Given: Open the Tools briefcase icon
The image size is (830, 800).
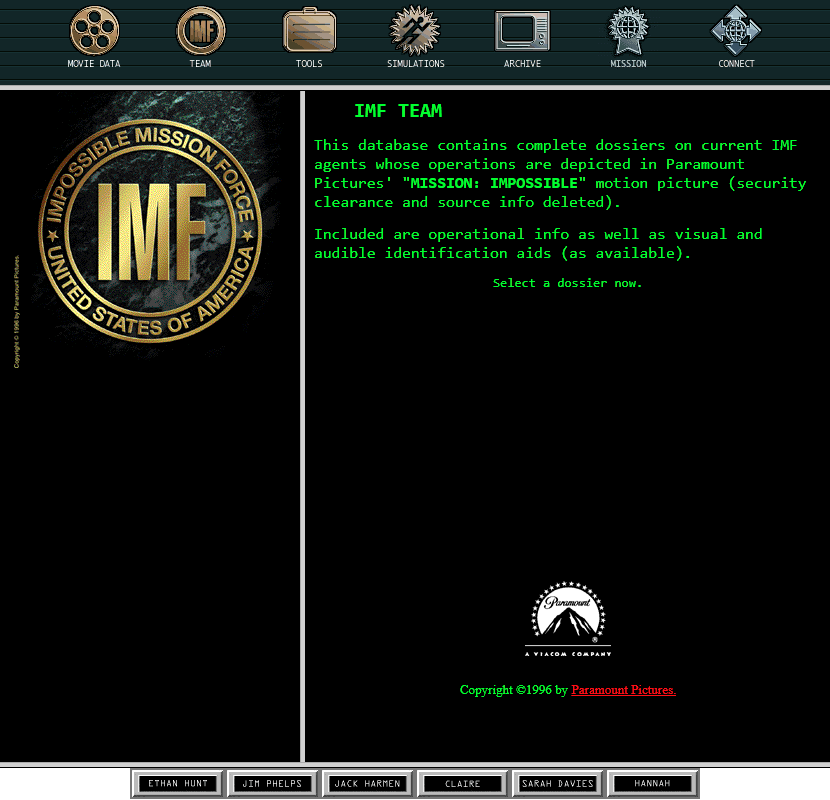Looking at the screenshot, I should click(310, 30).
